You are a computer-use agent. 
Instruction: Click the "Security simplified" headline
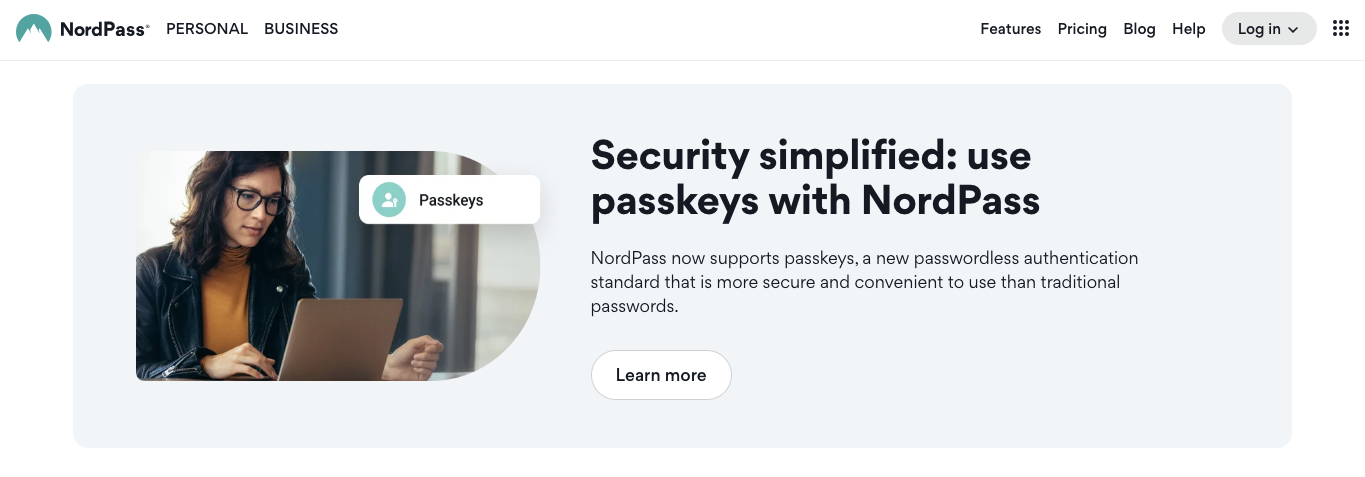(x=815, y=178)
